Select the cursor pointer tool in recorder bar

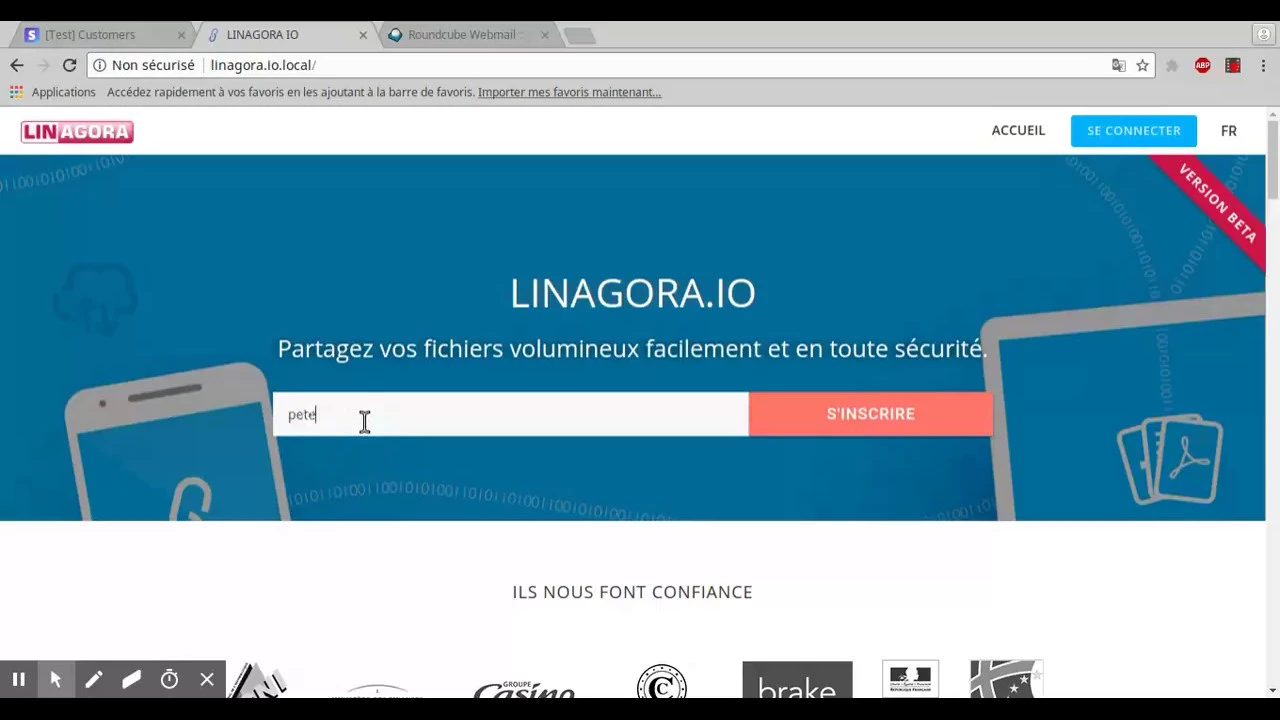click(x=56, y=680)
